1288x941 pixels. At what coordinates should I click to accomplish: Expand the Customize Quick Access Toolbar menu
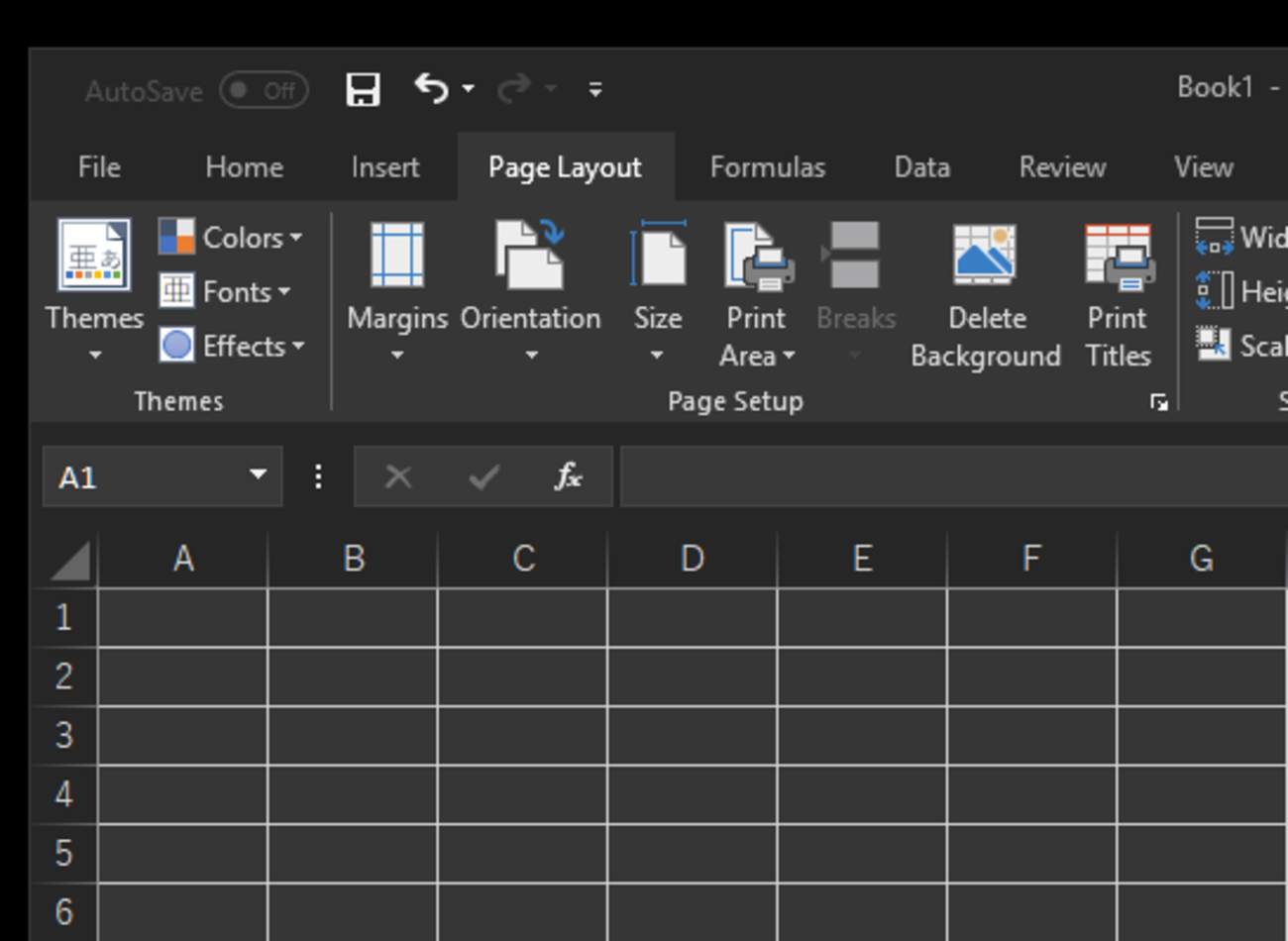tap(595, 90)
